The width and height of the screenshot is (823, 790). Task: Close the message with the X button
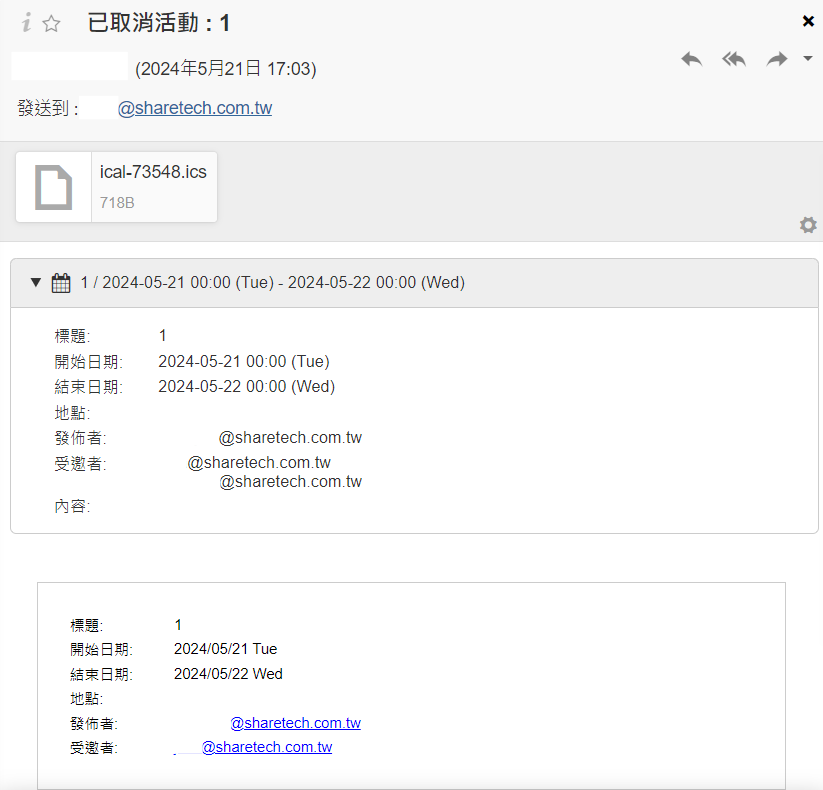point(808,21)
